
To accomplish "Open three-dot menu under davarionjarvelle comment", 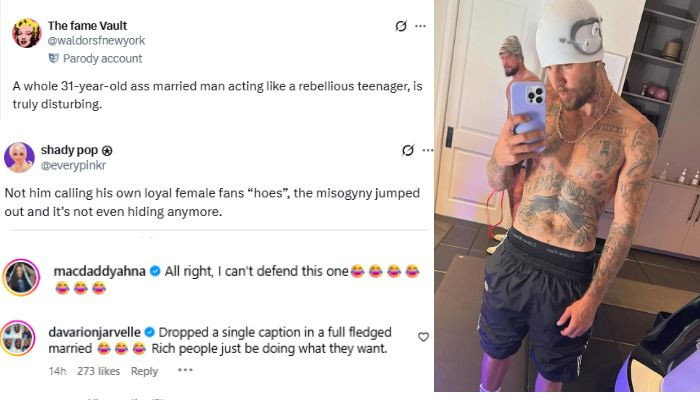I will click(185, 370).
